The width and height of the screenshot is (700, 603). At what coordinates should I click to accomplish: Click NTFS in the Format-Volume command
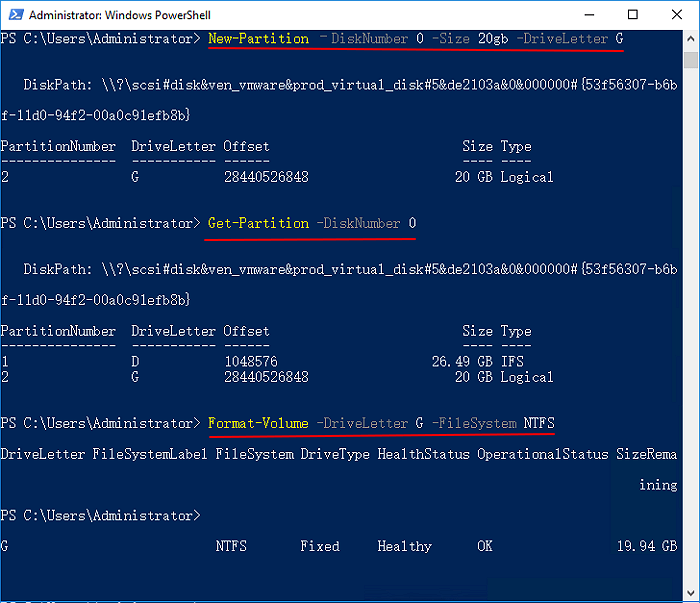click(x=539, y=423)
